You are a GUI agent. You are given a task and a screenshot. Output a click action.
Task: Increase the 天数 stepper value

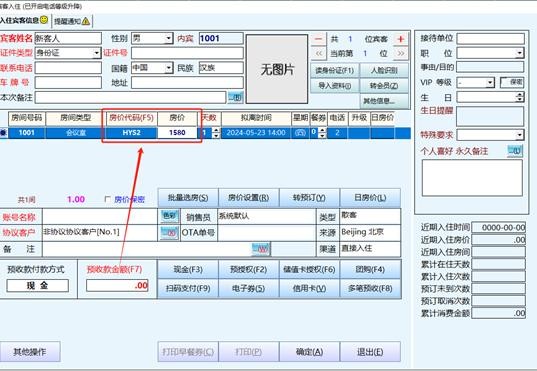pos(216,130)
